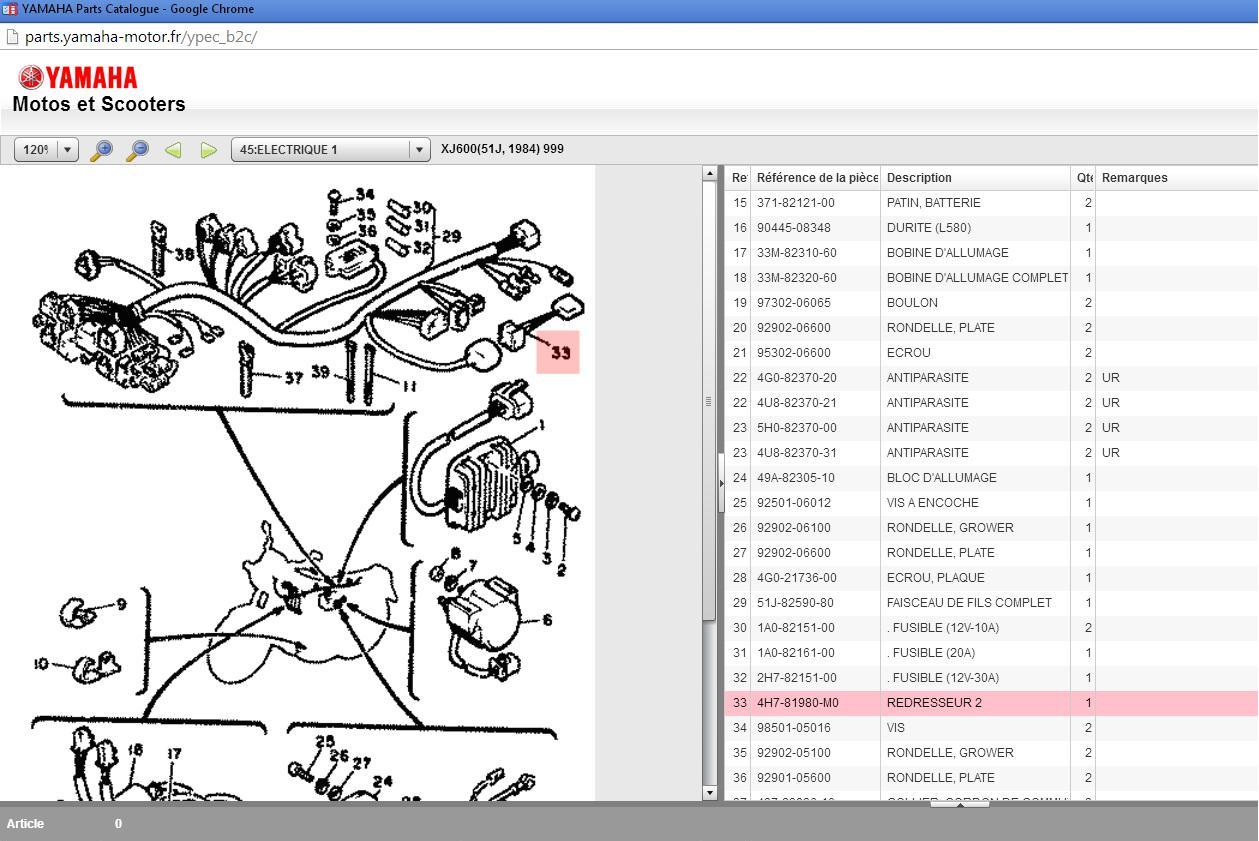This screenshot has width=1259, height=841.
Task: Click the diagram scrollbar down arrow
Action: pyautogui.click(x=710, y=793)
